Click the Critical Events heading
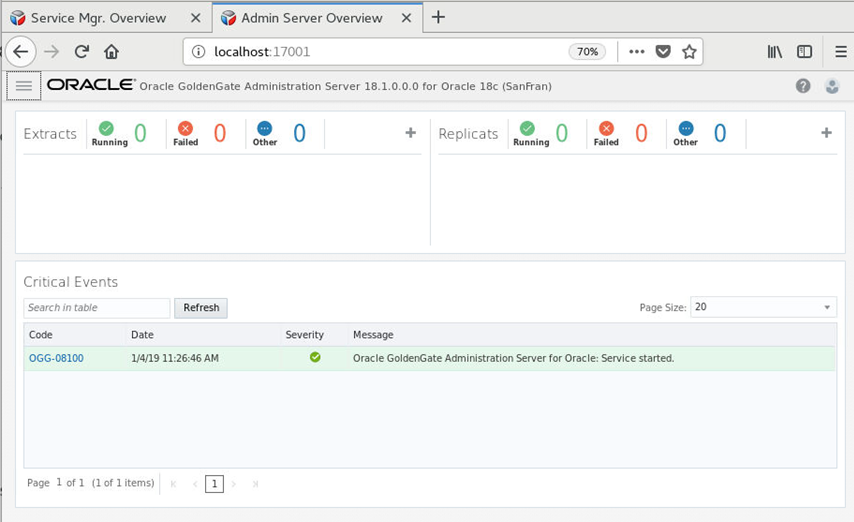 click(70, 282)
